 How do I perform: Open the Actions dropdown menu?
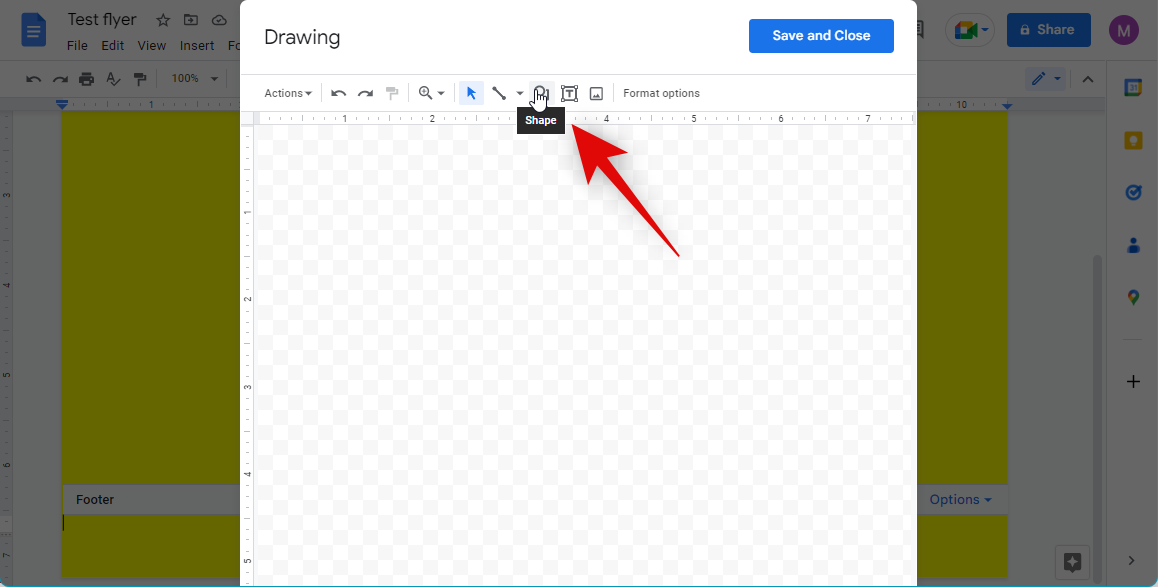click(288, 93)
